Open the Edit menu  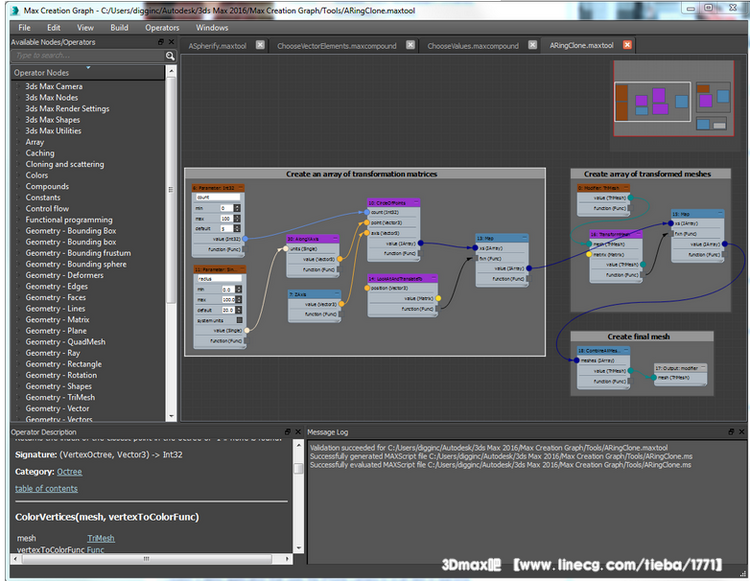(54, 28)
